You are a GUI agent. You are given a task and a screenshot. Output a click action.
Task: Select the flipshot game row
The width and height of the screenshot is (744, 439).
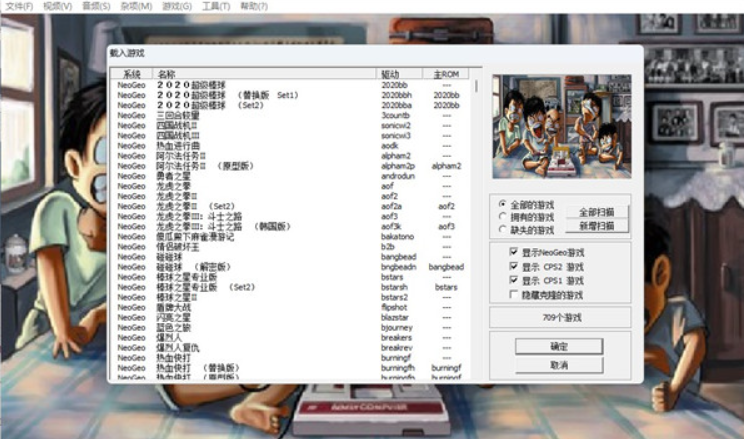(x=291, y=307)
